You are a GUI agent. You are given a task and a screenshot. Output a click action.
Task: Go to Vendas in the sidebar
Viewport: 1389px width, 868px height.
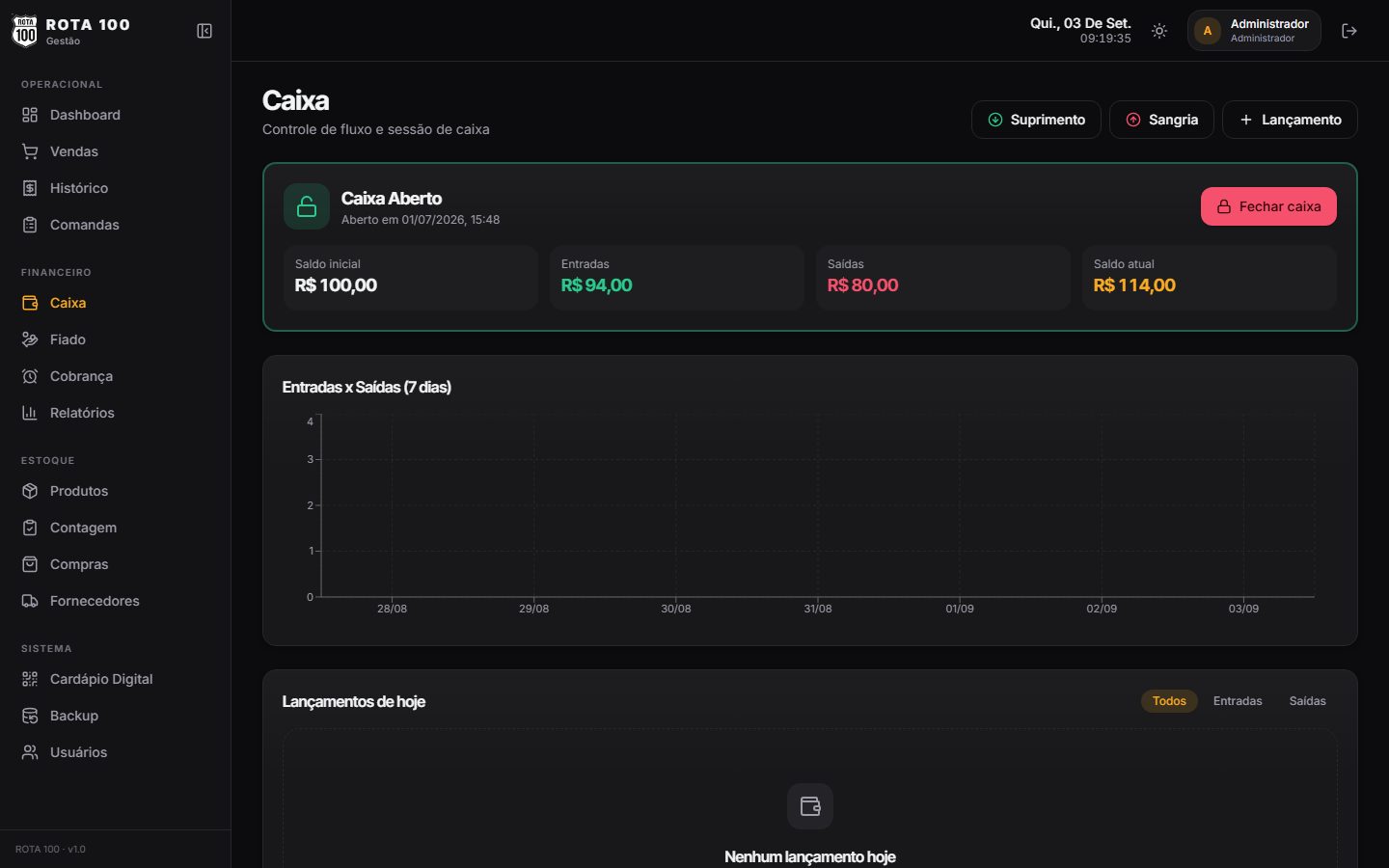click(116, 151)
